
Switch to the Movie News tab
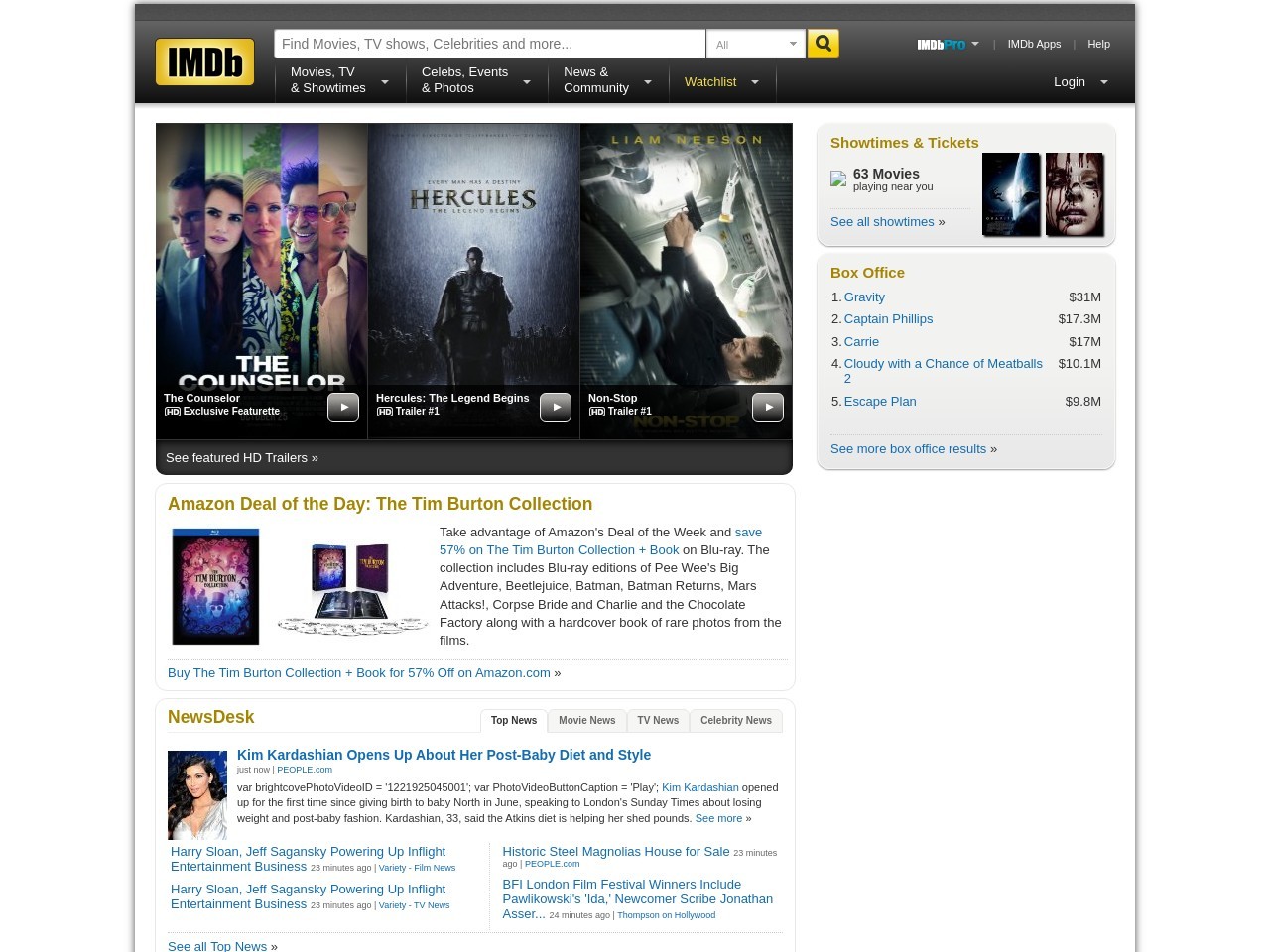click(586, 721)
